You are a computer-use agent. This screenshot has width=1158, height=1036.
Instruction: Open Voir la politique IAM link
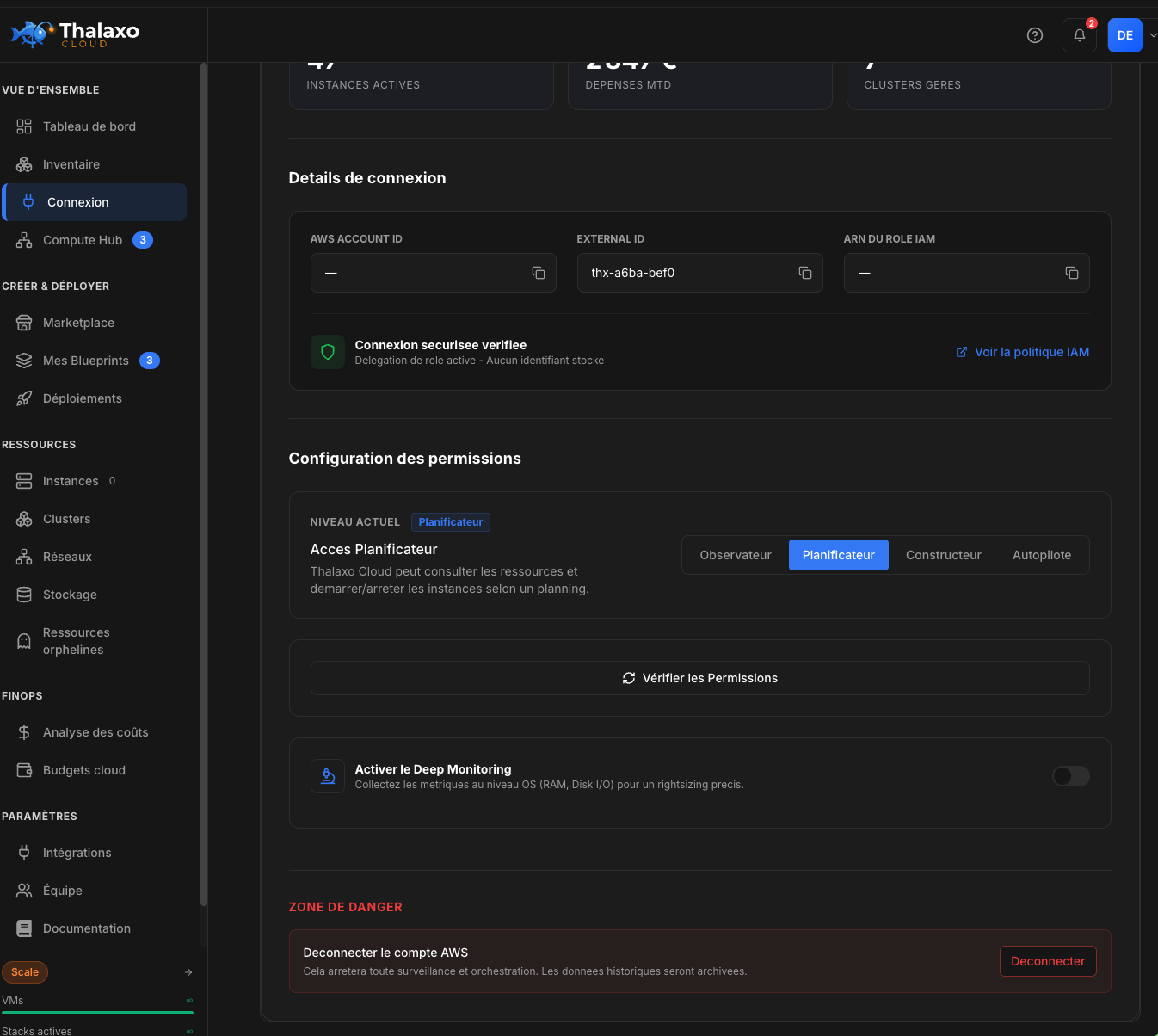pos(1023,352)
